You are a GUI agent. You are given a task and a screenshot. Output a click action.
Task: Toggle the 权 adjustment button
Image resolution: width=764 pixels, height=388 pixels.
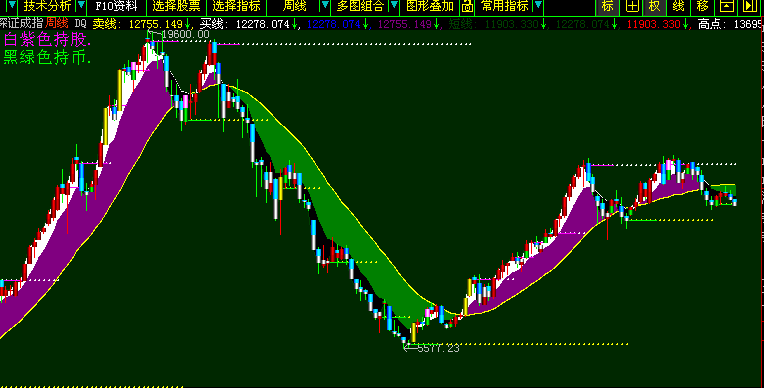pos(654,7)
